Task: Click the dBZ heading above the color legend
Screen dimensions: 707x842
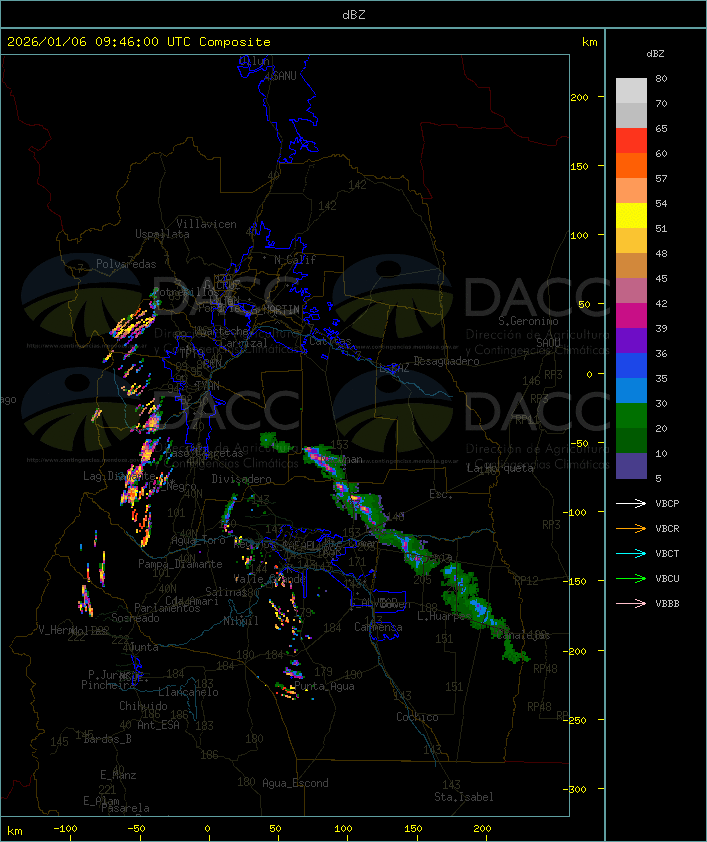Action: [x=655, y=54]
